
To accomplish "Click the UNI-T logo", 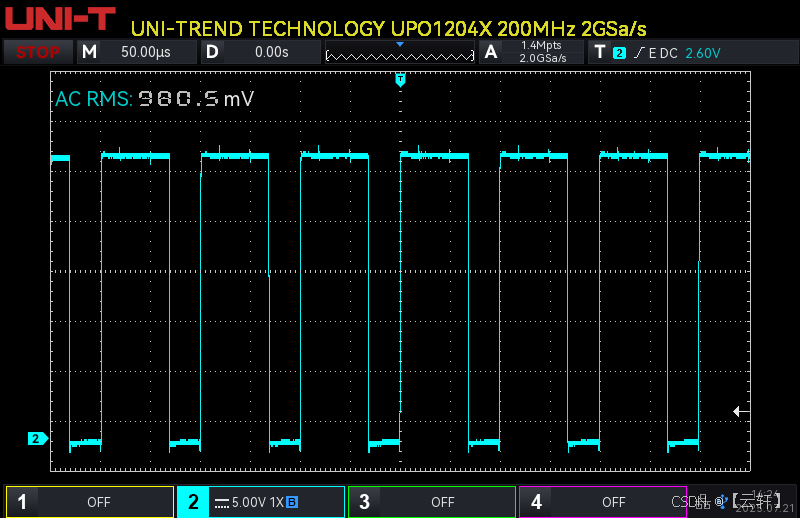I will (x=60, y=18).
